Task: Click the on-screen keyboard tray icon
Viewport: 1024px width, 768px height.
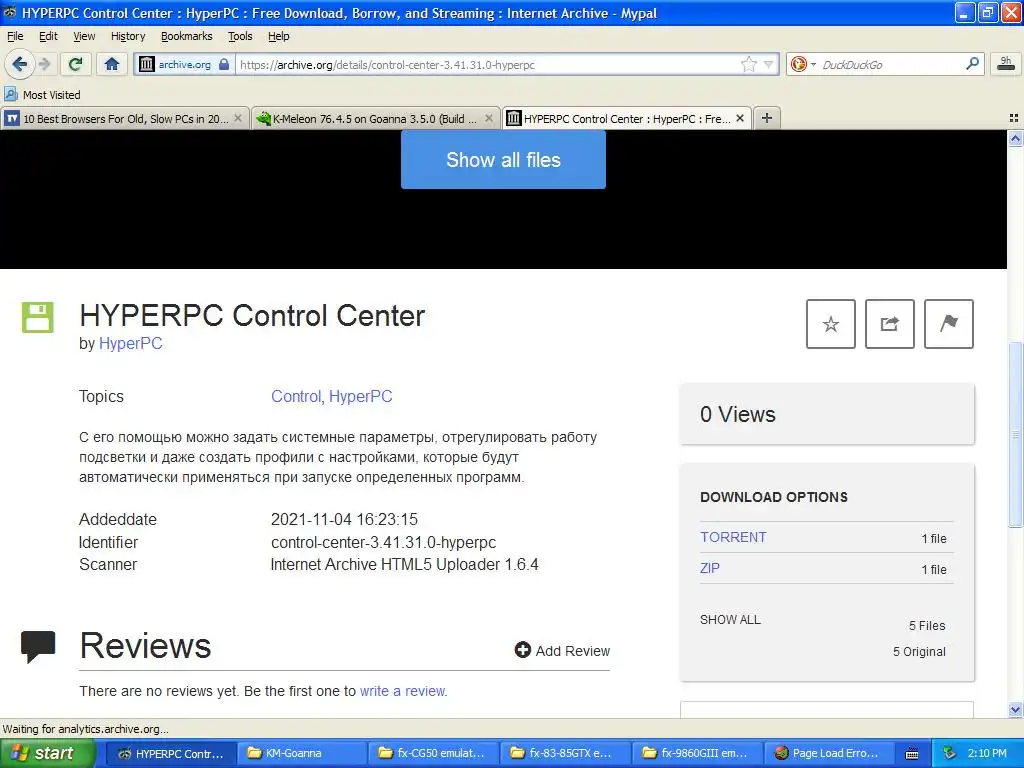Action: click(912, 754)
